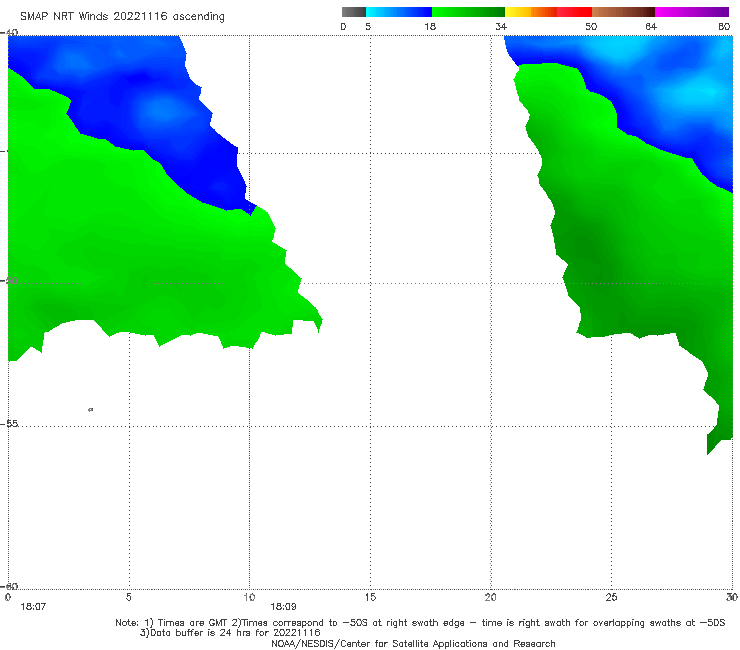Click the color bar label '34'

pos(501,27)
